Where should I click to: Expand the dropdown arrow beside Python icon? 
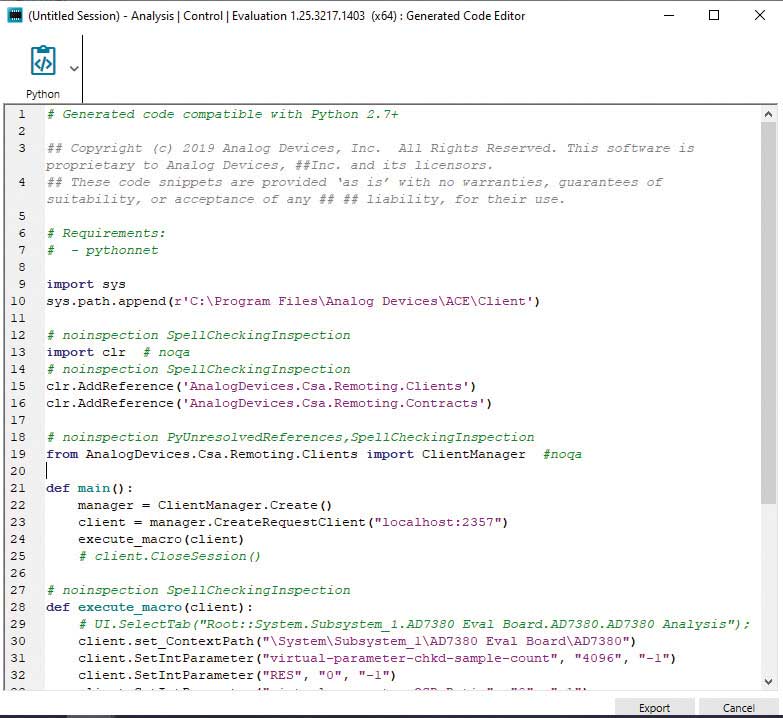click(x=74, y=69)
